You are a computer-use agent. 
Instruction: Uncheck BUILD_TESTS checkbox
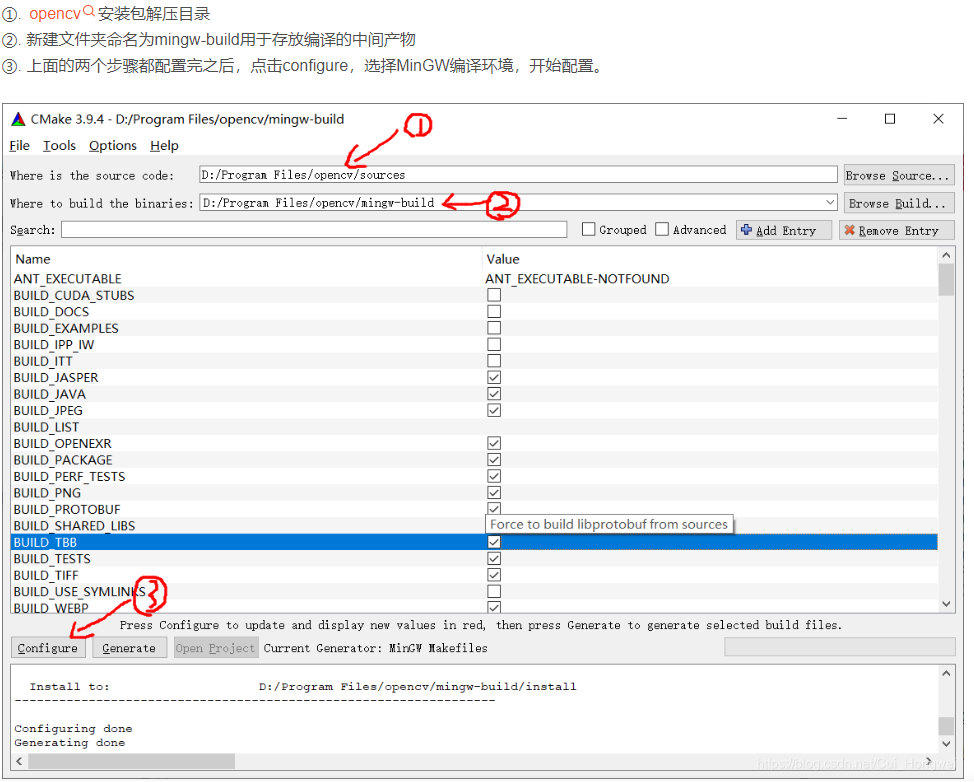[494, 558]
